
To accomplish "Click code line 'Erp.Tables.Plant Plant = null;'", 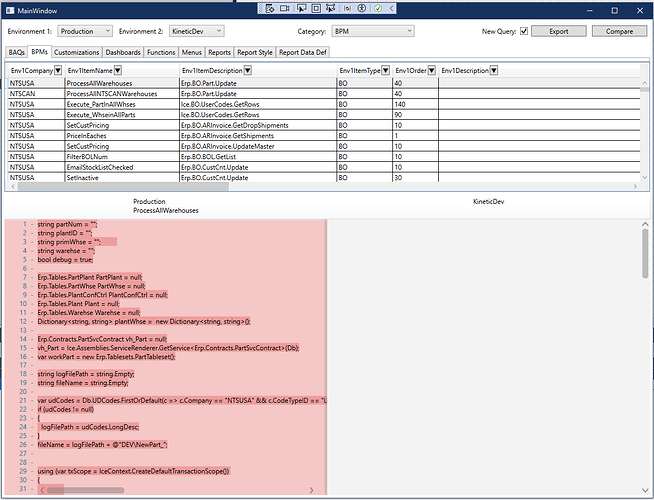I will [78, 304].
